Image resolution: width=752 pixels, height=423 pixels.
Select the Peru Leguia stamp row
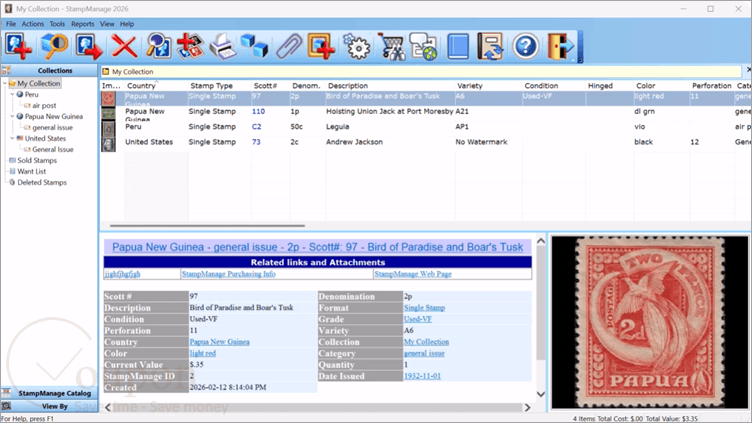pyautogui.click(x=426, y=127)
